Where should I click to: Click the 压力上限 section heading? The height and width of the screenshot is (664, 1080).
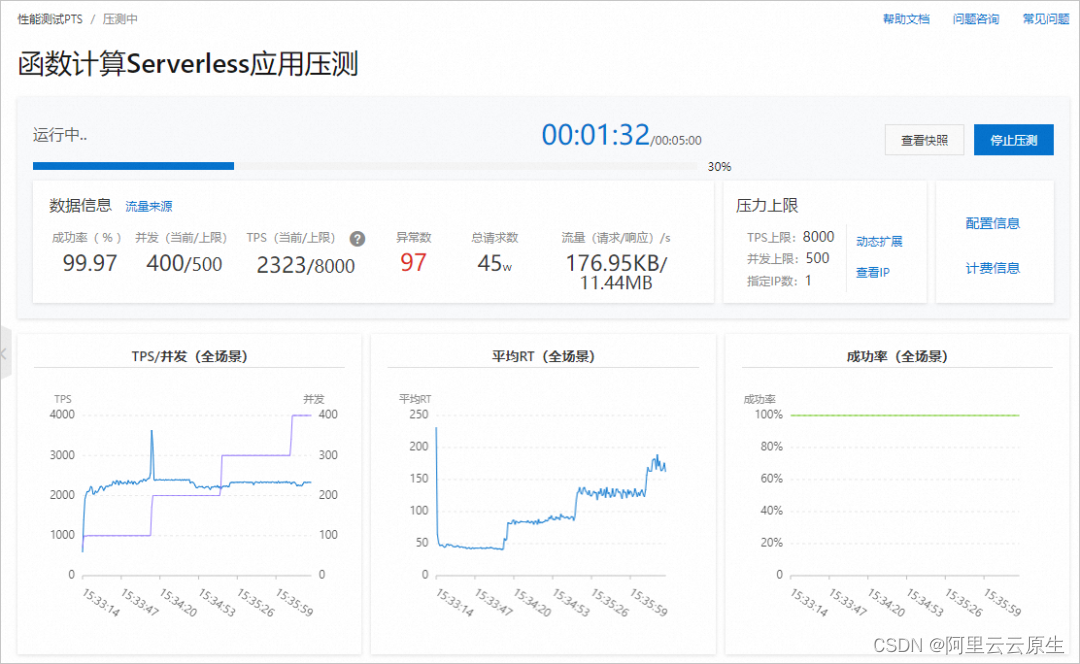coord(767,205)
